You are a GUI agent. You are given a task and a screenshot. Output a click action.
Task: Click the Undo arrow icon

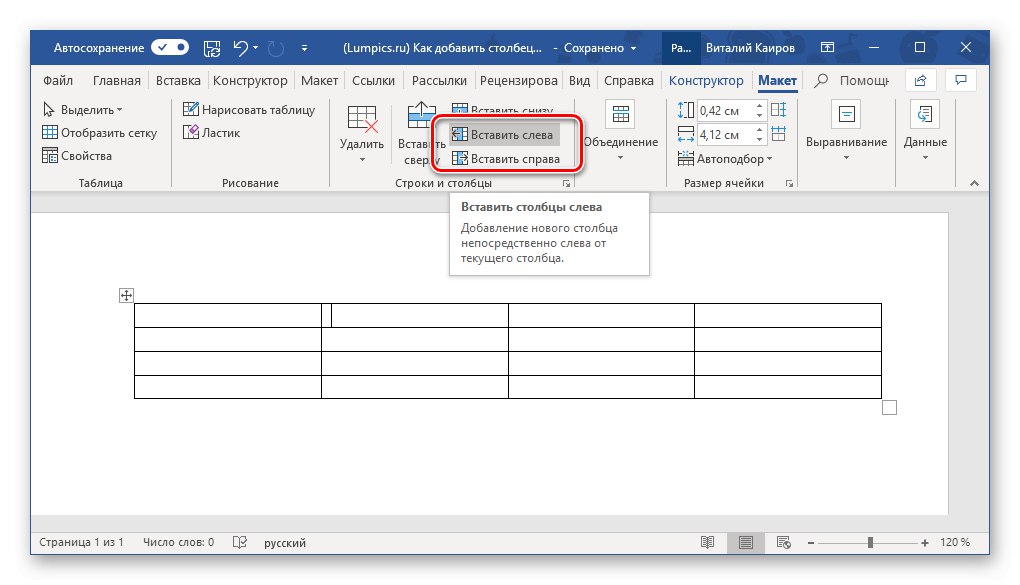[240, 48]
